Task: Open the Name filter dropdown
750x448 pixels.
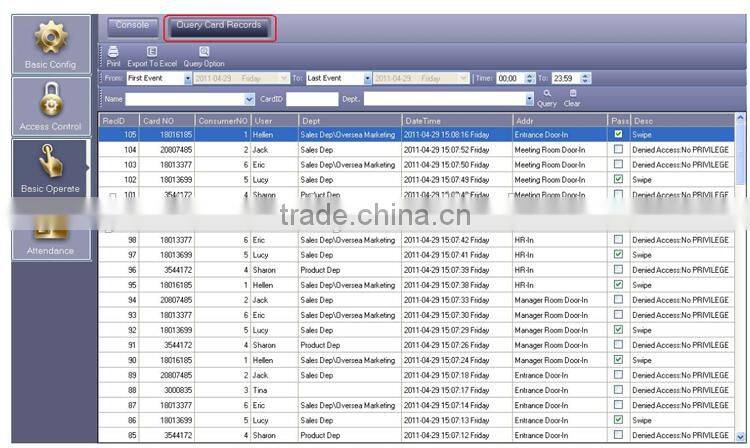Action: coord(250,99)
